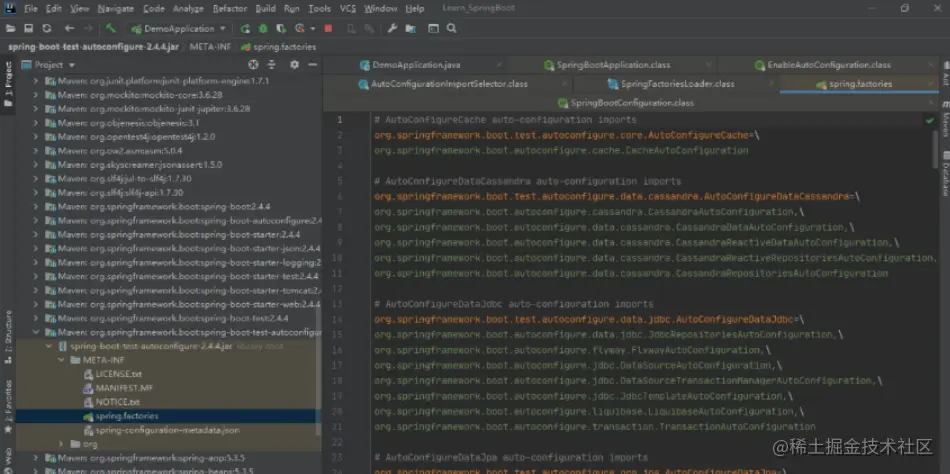Click META-INF in the breadcrumb bar

point(208,47)
